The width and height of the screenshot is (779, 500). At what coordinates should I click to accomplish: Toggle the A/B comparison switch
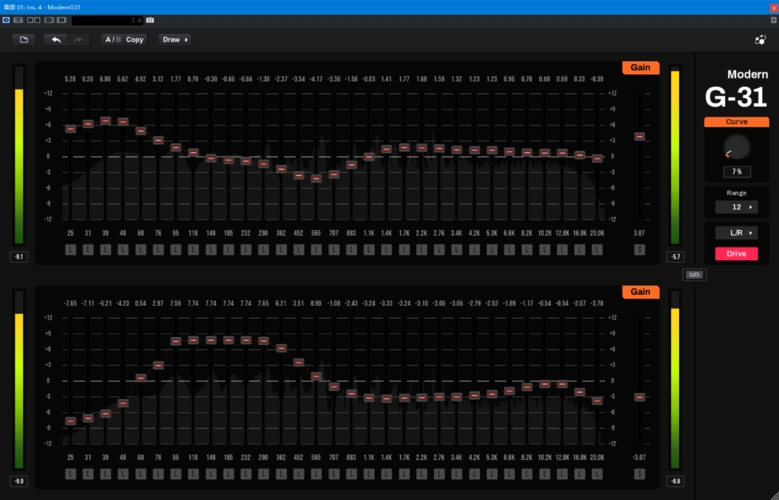111,40
